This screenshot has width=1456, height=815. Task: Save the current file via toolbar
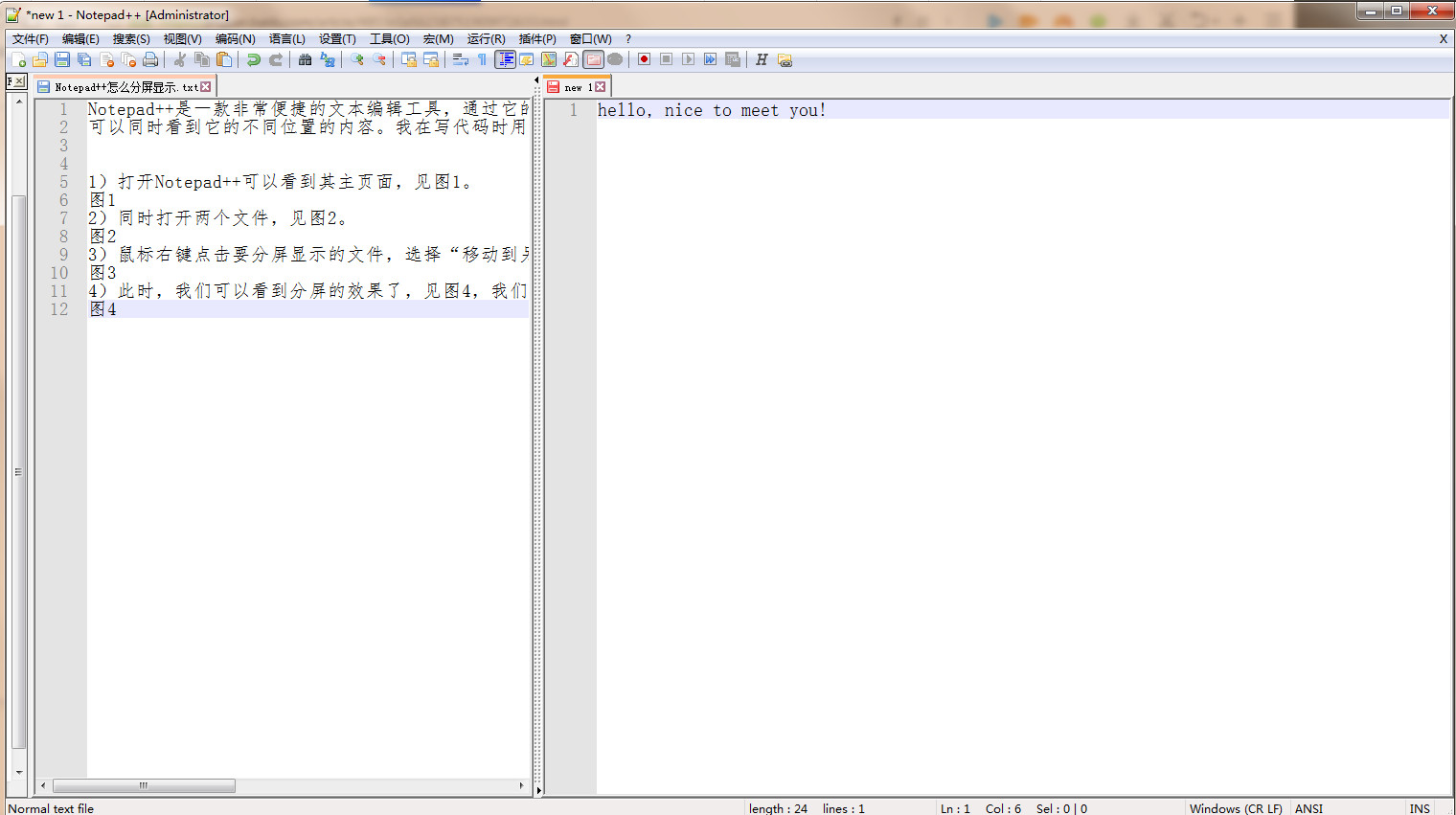pos(62,59)
